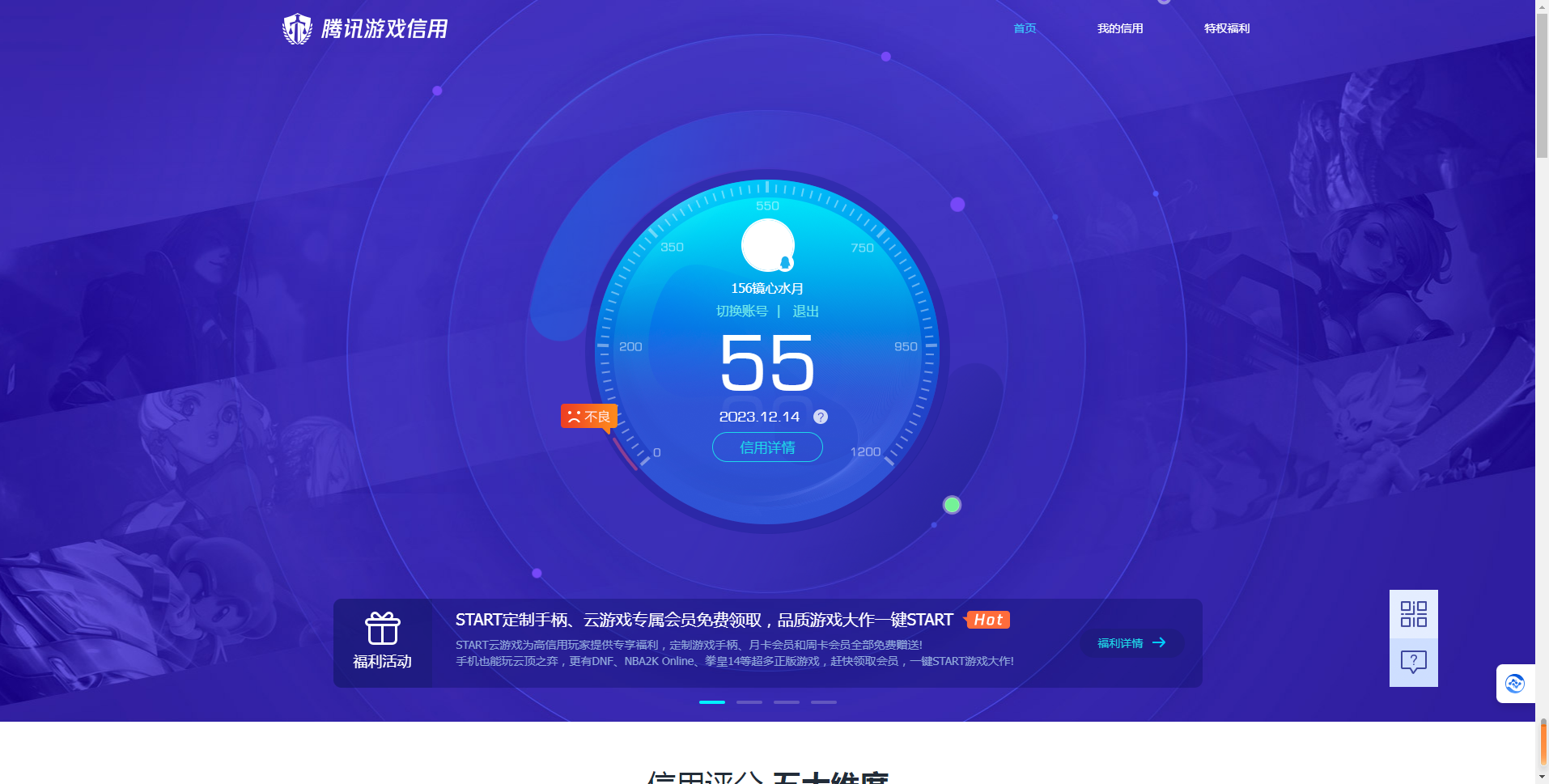Screen dimensions: 1549x784
Task: Open the help feedback chat icon
Action: (x=1414, y=663)
